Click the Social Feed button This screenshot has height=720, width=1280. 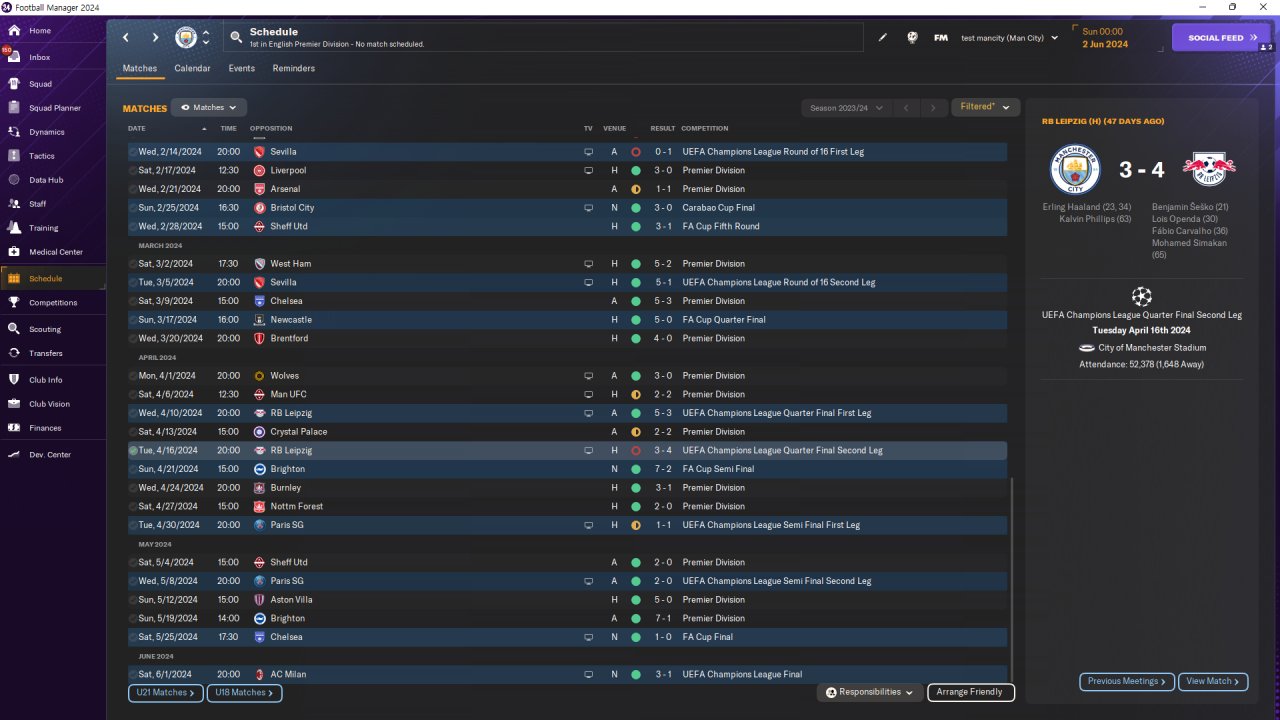click(1221, 38)
